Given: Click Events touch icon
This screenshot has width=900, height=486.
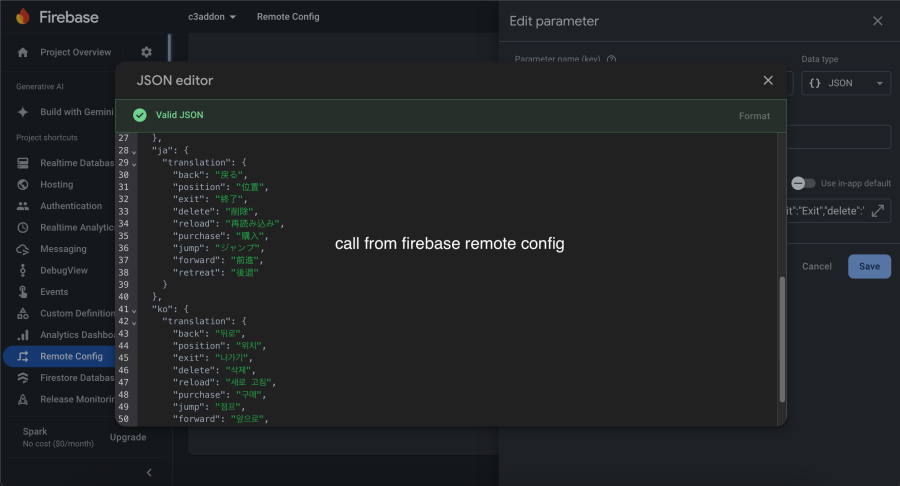Looking at the screenshot, I should pyautogui.click(x=23, y=292).
